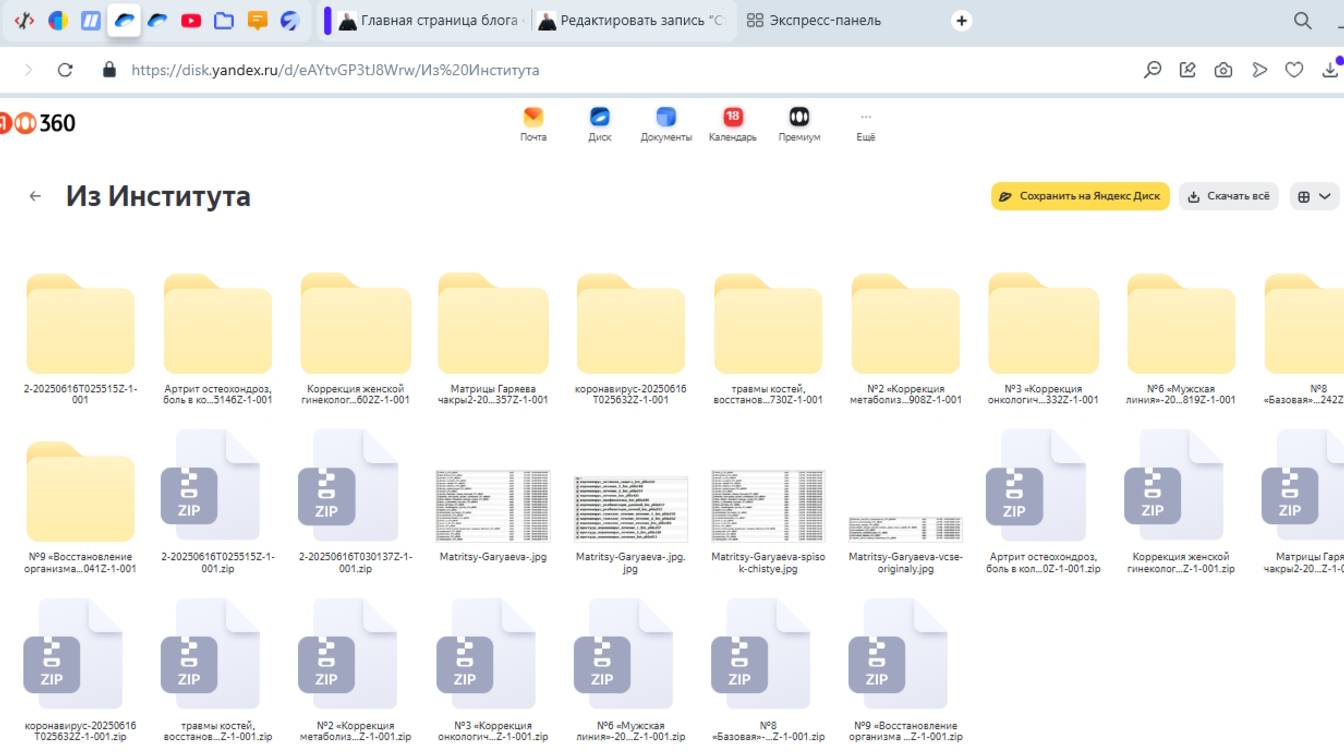This screenshot has height=755, width=1344.
Task: Select Артрит остеохондроз zip archive
Action: tap(1044, 502)
